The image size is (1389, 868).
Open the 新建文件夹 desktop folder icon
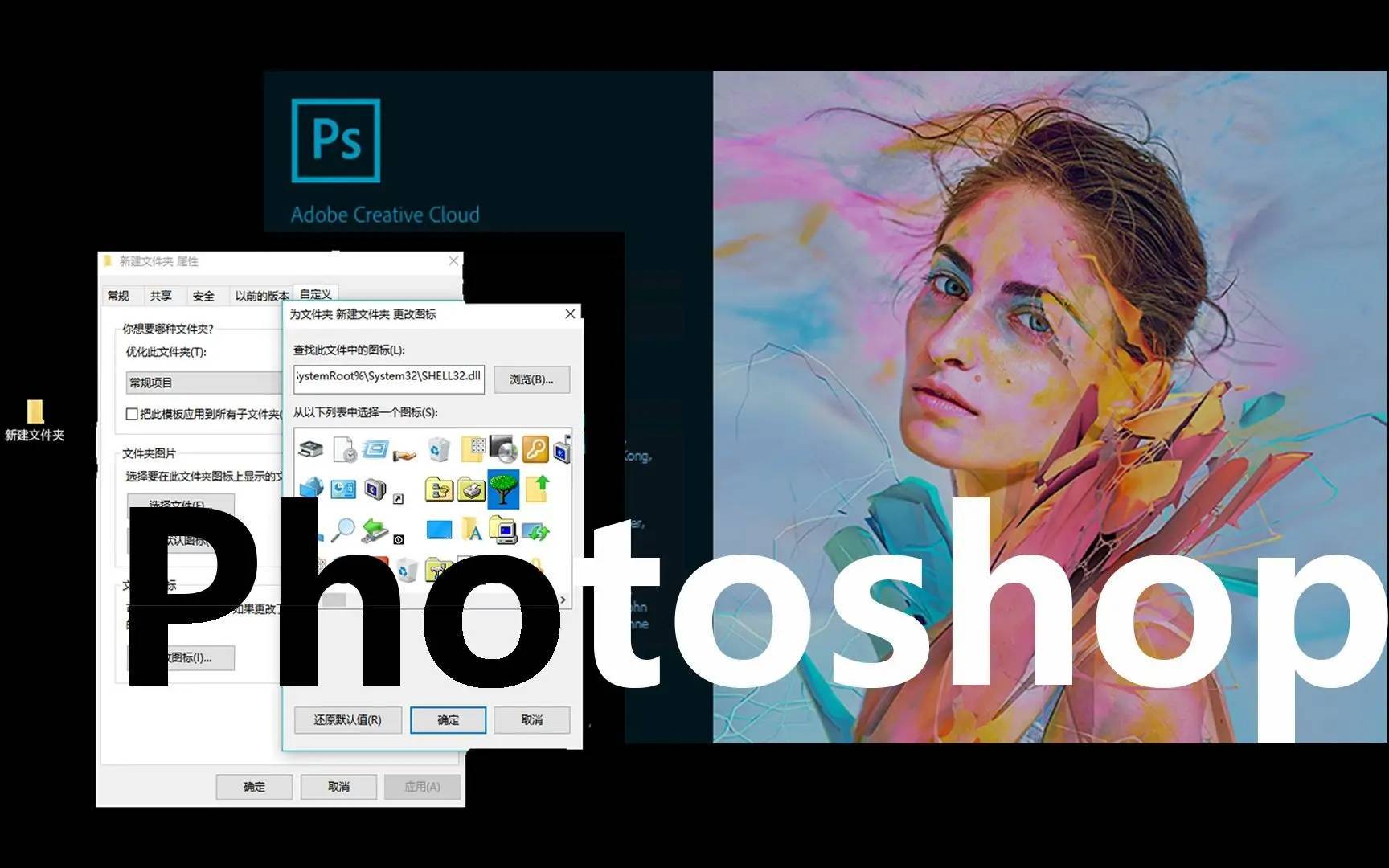tap(35, 420)
